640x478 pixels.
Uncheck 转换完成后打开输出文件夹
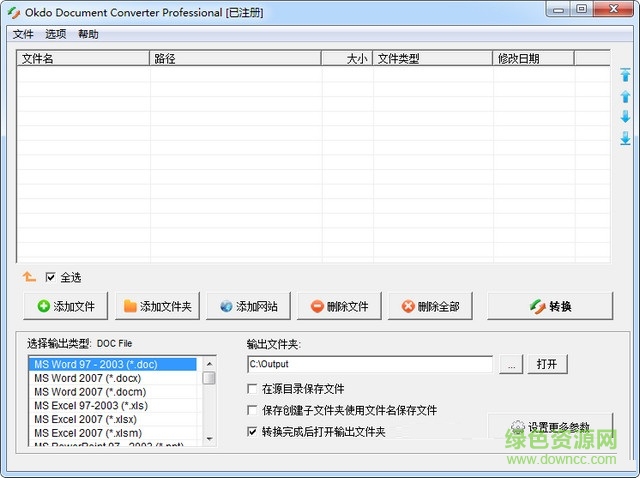[x=252, y=431]
